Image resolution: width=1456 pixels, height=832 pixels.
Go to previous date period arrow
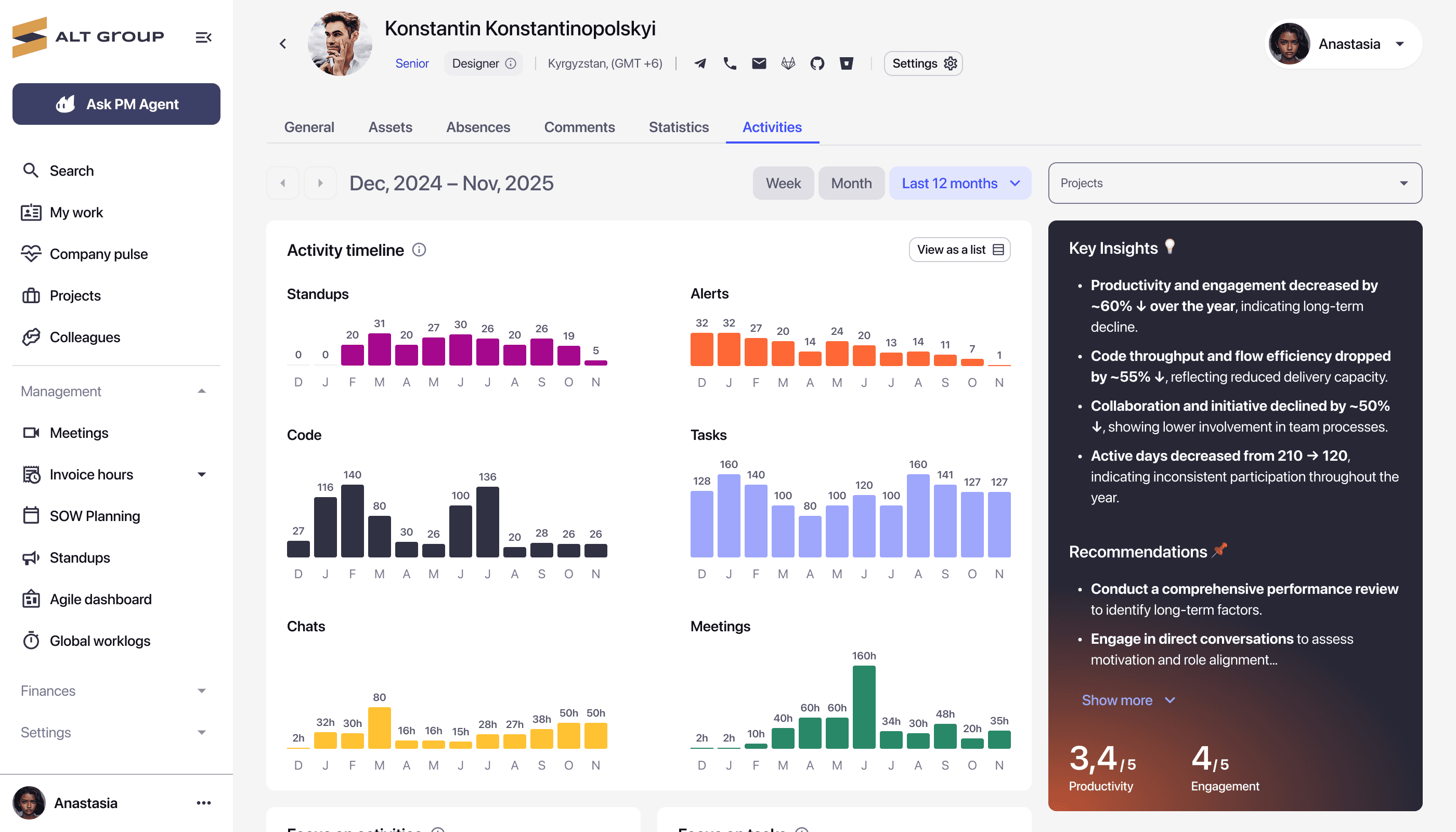click(x=283, y=184)
